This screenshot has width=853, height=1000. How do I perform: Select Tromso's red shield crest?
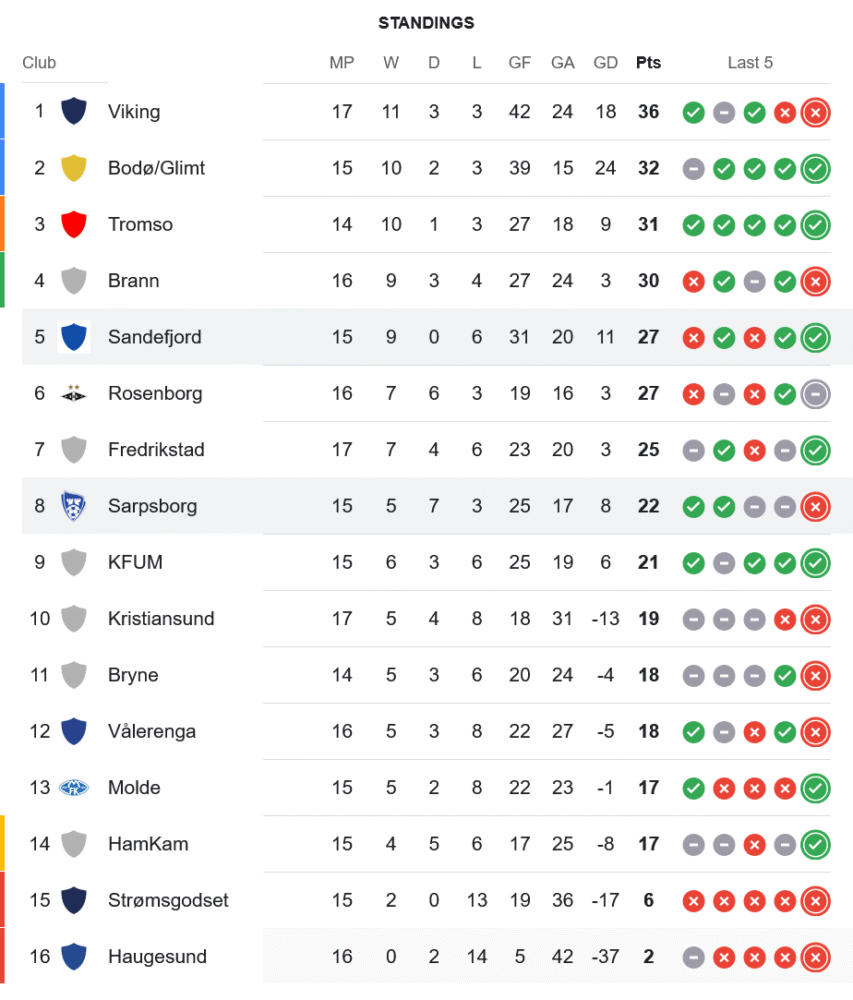[x=74, y=224]
